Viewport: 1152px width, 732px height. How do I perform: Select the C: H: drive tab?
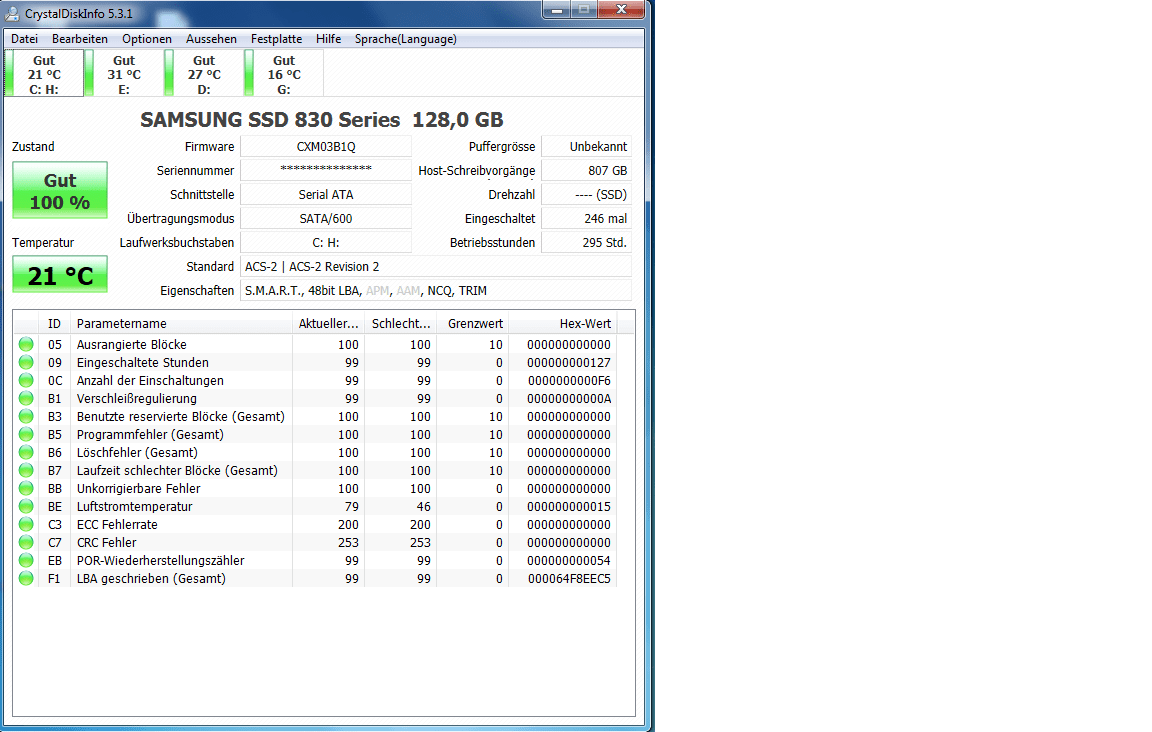click(44, 73)
